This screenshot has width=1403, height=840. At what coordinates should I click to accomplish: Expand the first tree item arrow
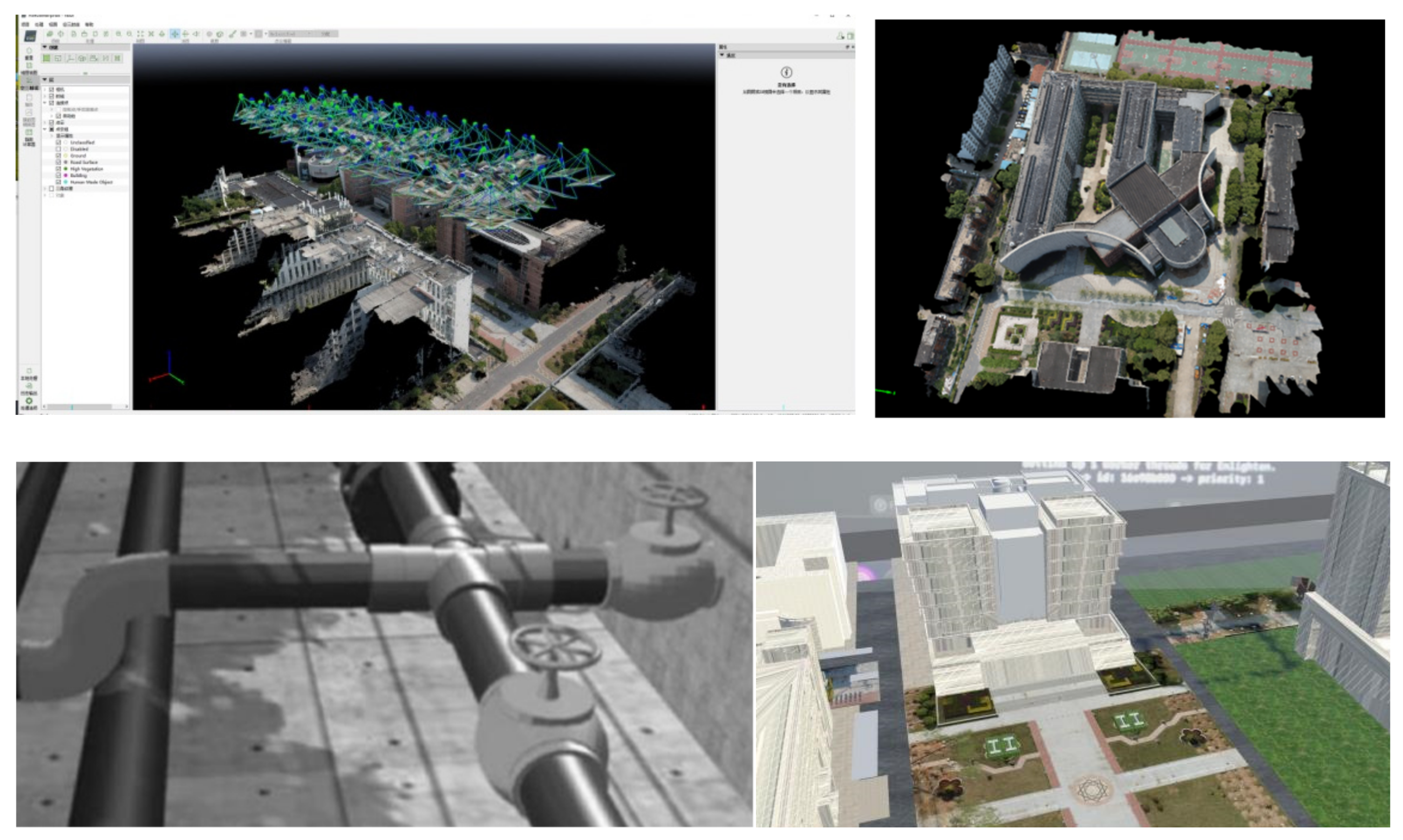pos(45,89)
